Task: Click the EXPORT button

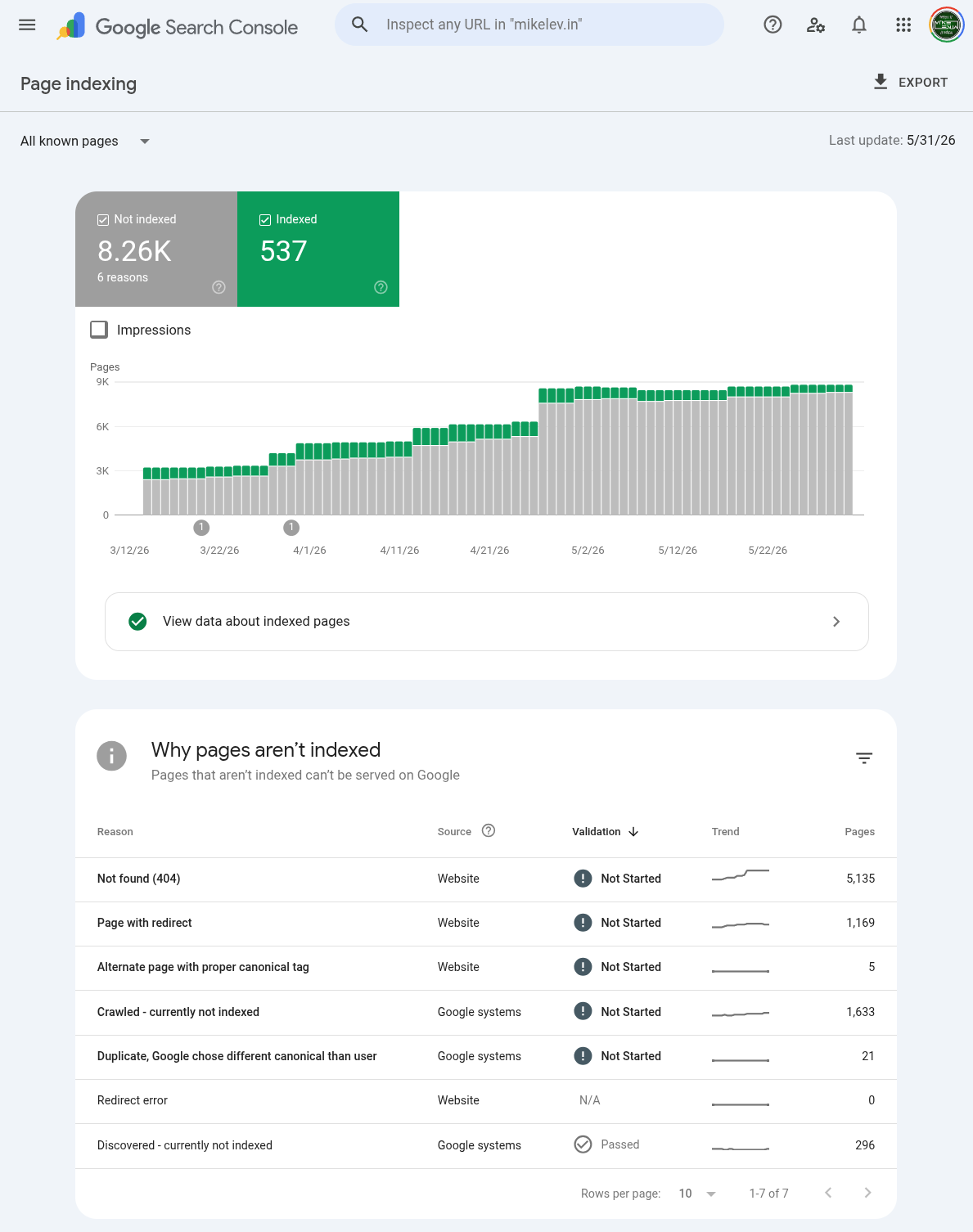Action: pos(910,82)
